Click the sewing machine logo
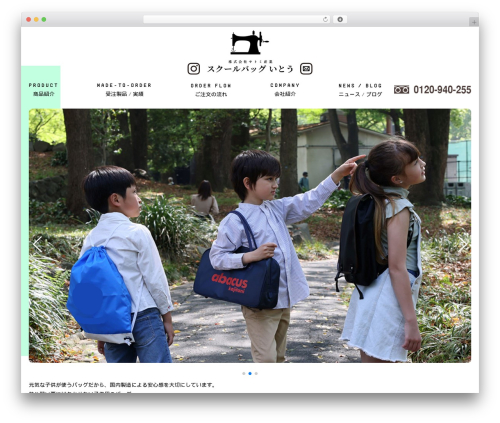This screenshot has width=500, height=423. (249, 43)
